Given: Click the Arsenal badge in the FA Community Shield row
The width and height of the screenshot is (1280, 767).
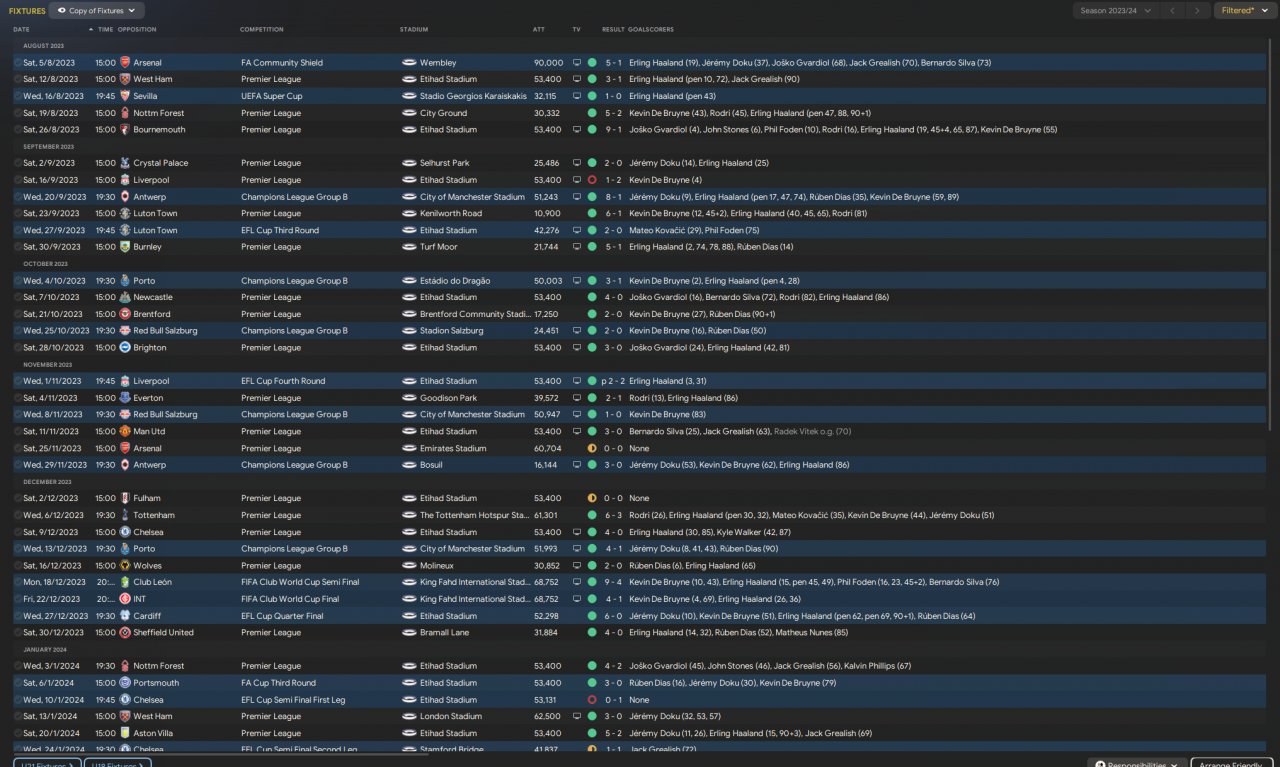Looking at the screenshot, I should (125, 63).
